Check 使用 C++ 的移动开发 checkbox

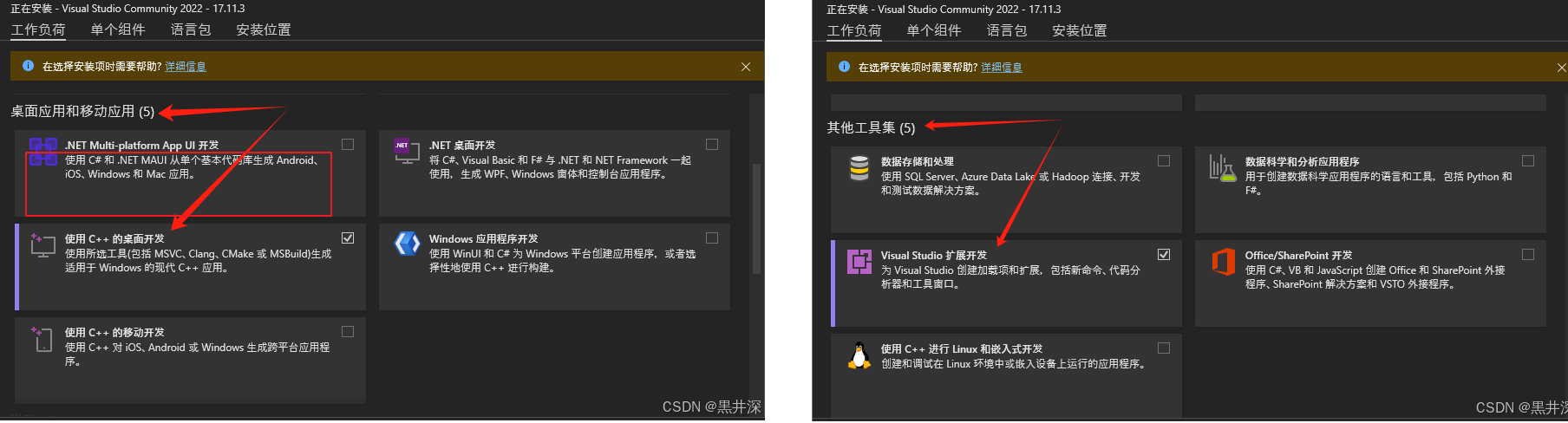pyautogui.click(x=348, y=331)
